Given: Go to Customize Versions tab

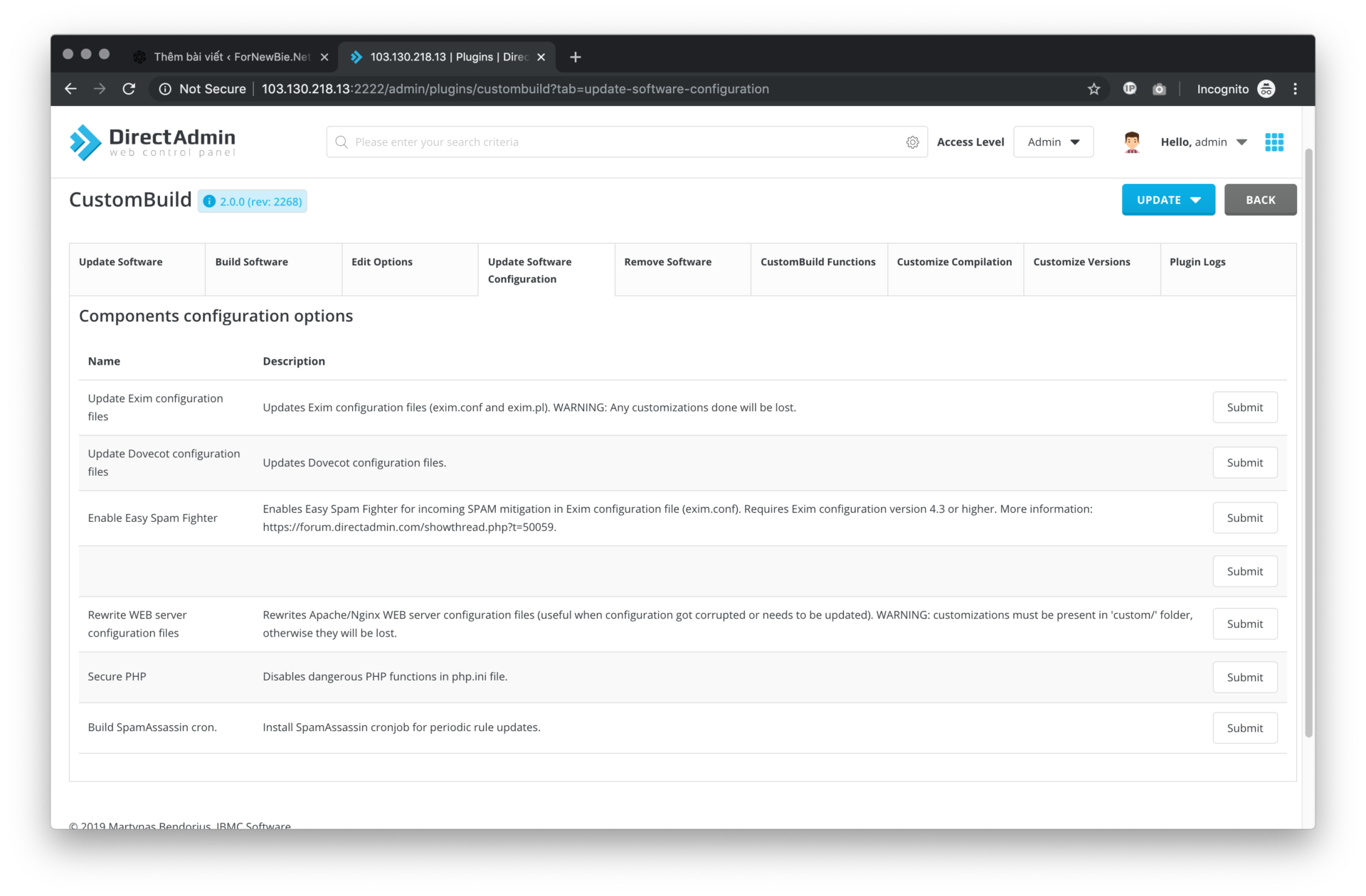Looking at the screenshot, I should [1091, 270].
